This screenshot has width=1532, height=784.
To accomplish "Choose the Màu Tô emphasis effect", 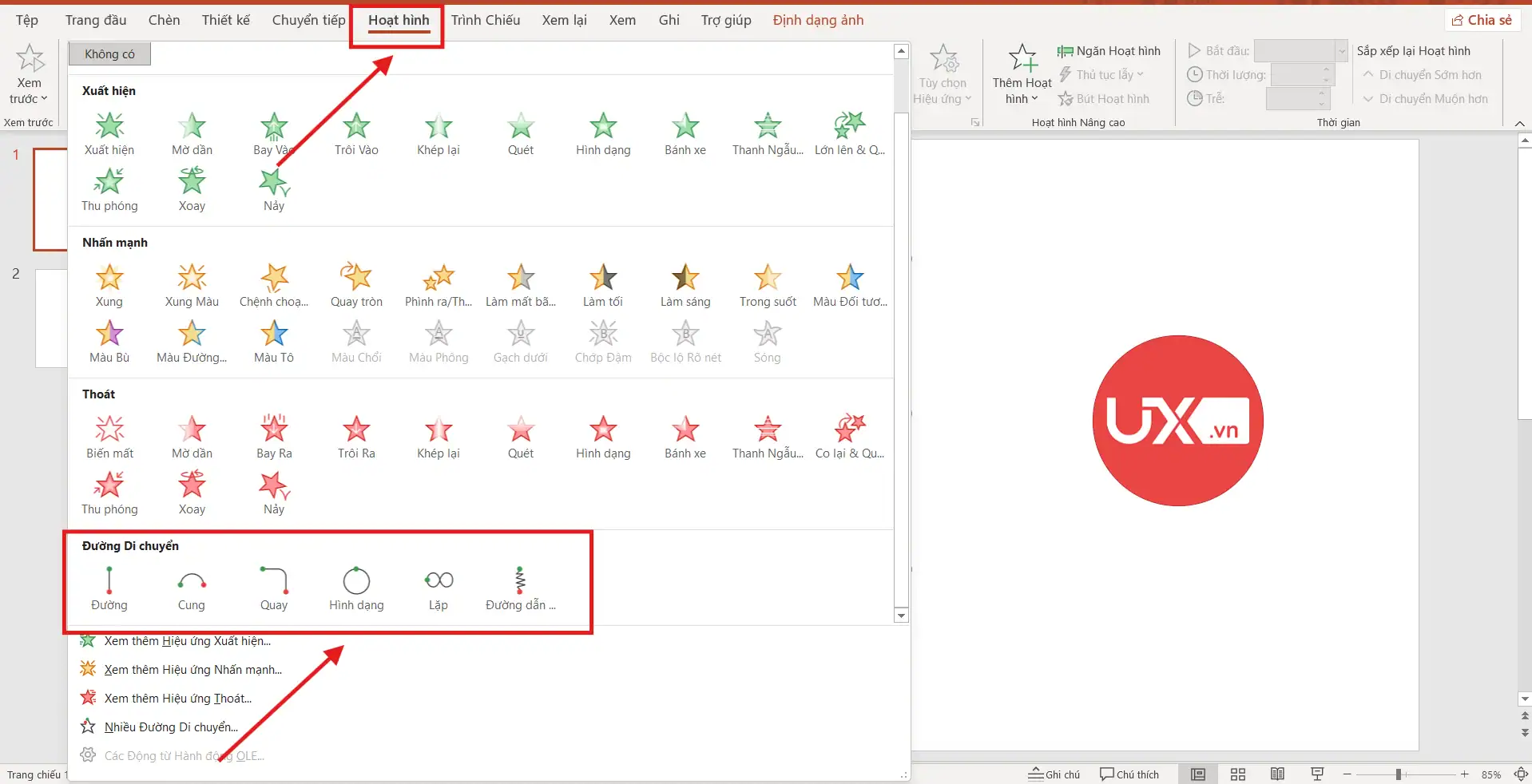I will [274, 342].
